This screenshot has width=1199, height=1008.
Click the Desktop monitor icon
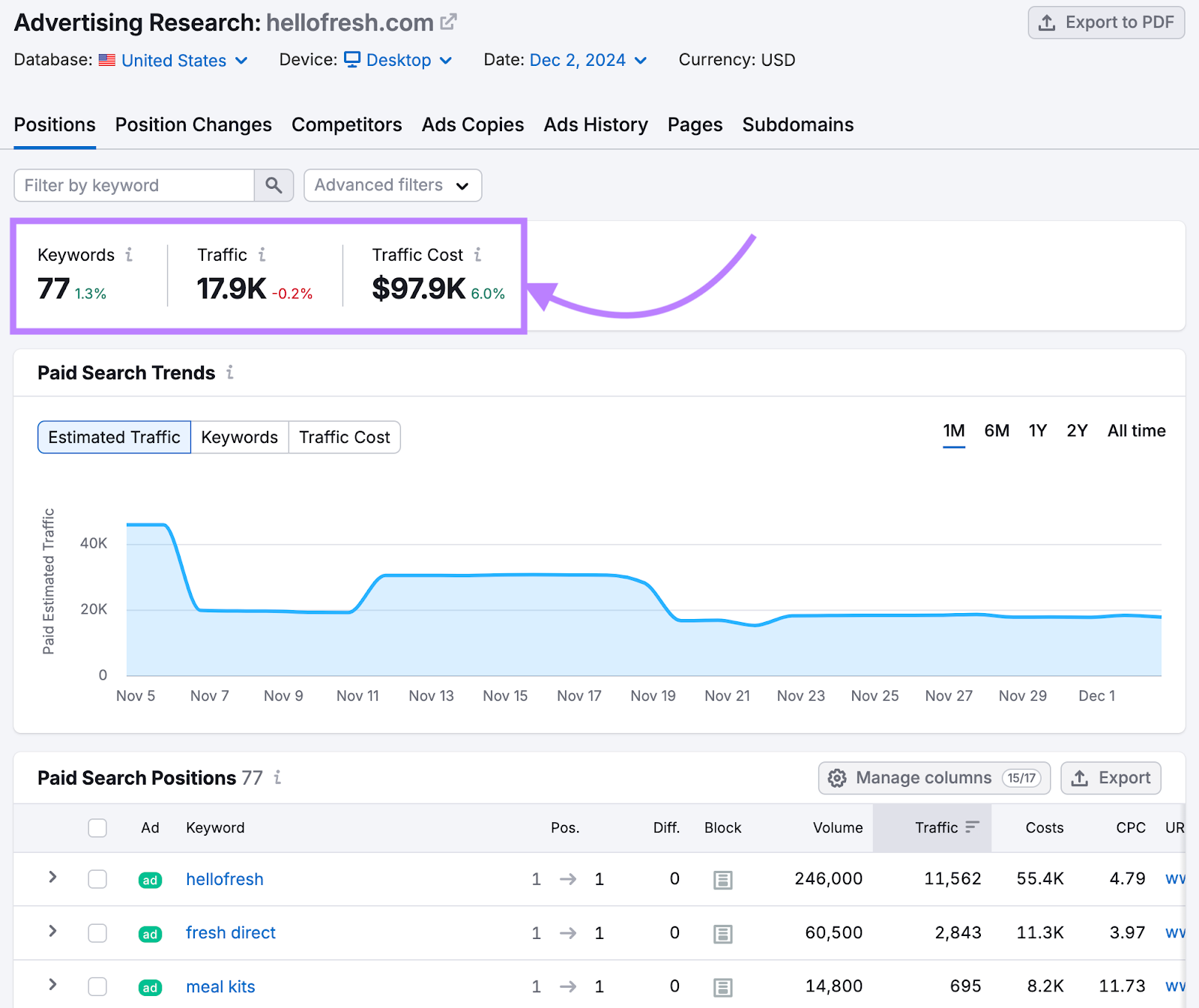pos(352,59)
